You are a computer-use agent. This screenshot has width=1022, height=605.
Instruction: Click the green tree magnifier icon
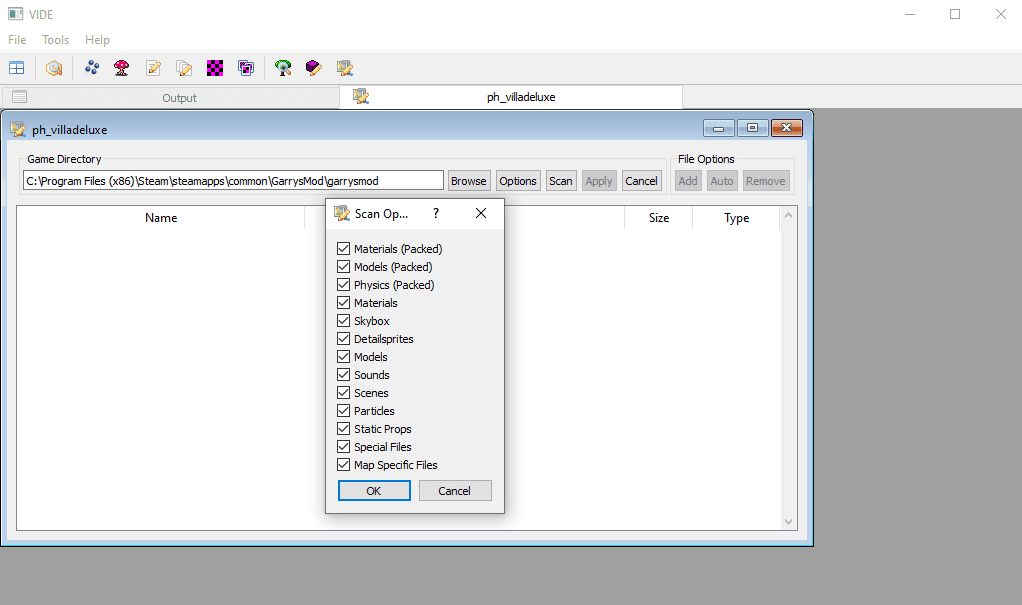(283, 68)
